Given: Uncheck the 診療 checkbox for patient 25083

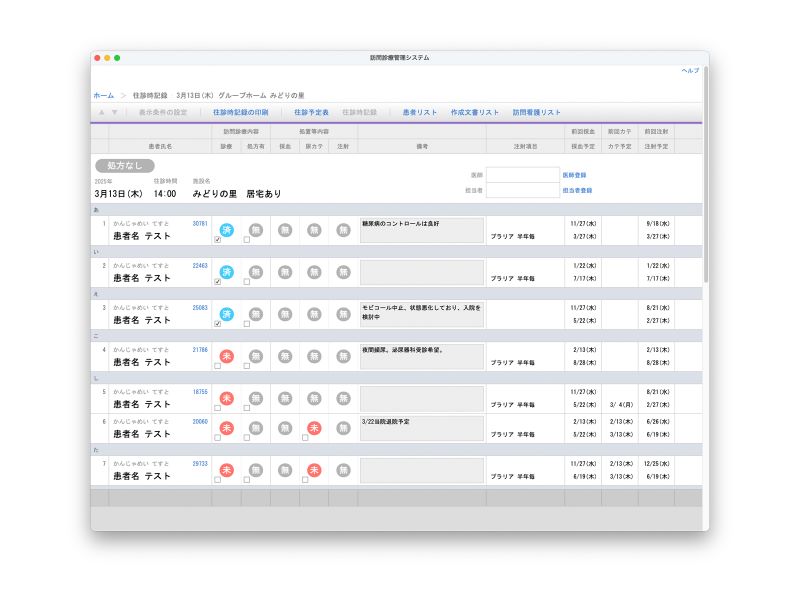Looking at the screenshot, I should (x=217, y=323).
